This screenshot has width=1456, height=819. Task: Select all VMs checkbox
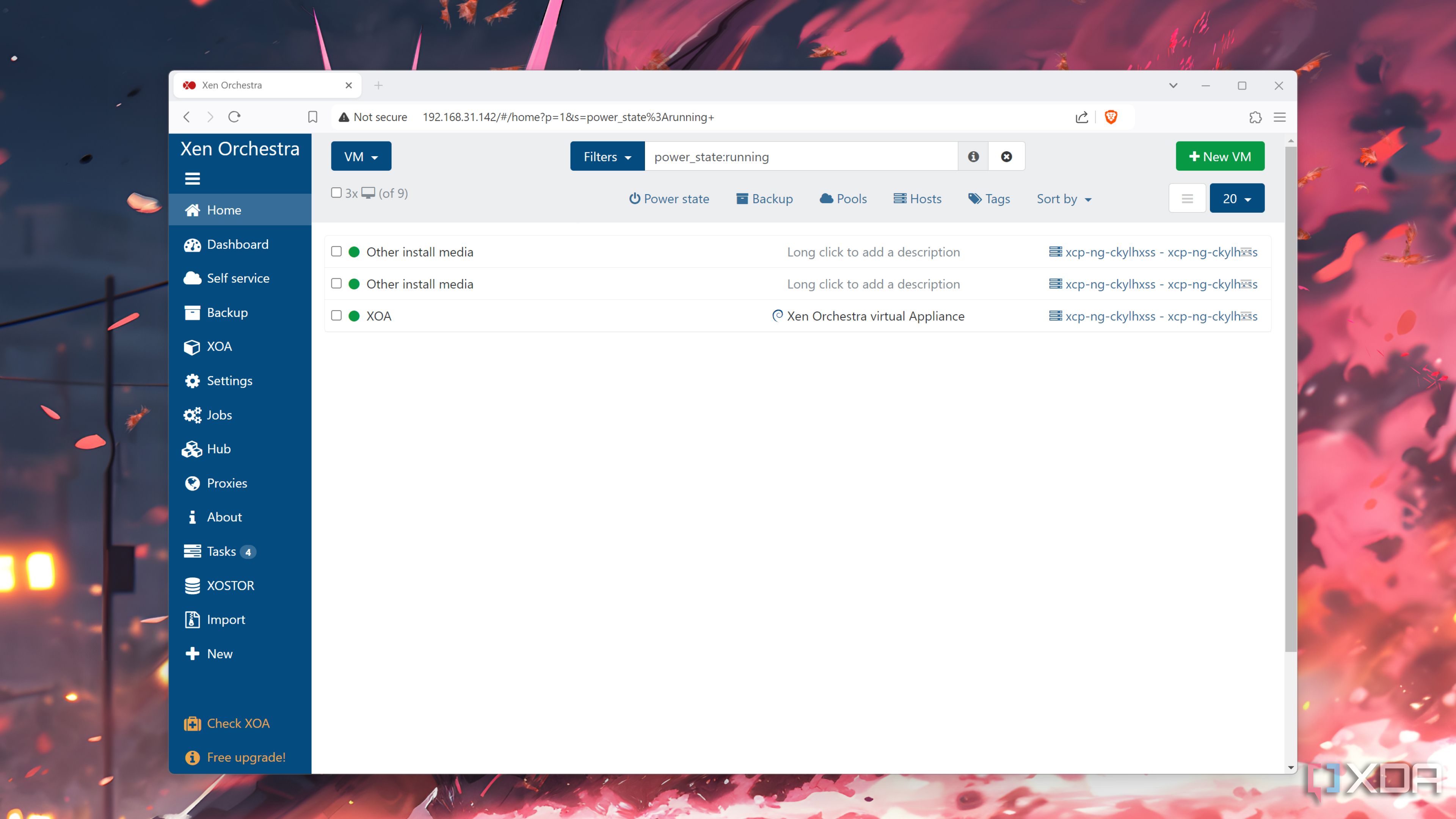tap(336, 193)
